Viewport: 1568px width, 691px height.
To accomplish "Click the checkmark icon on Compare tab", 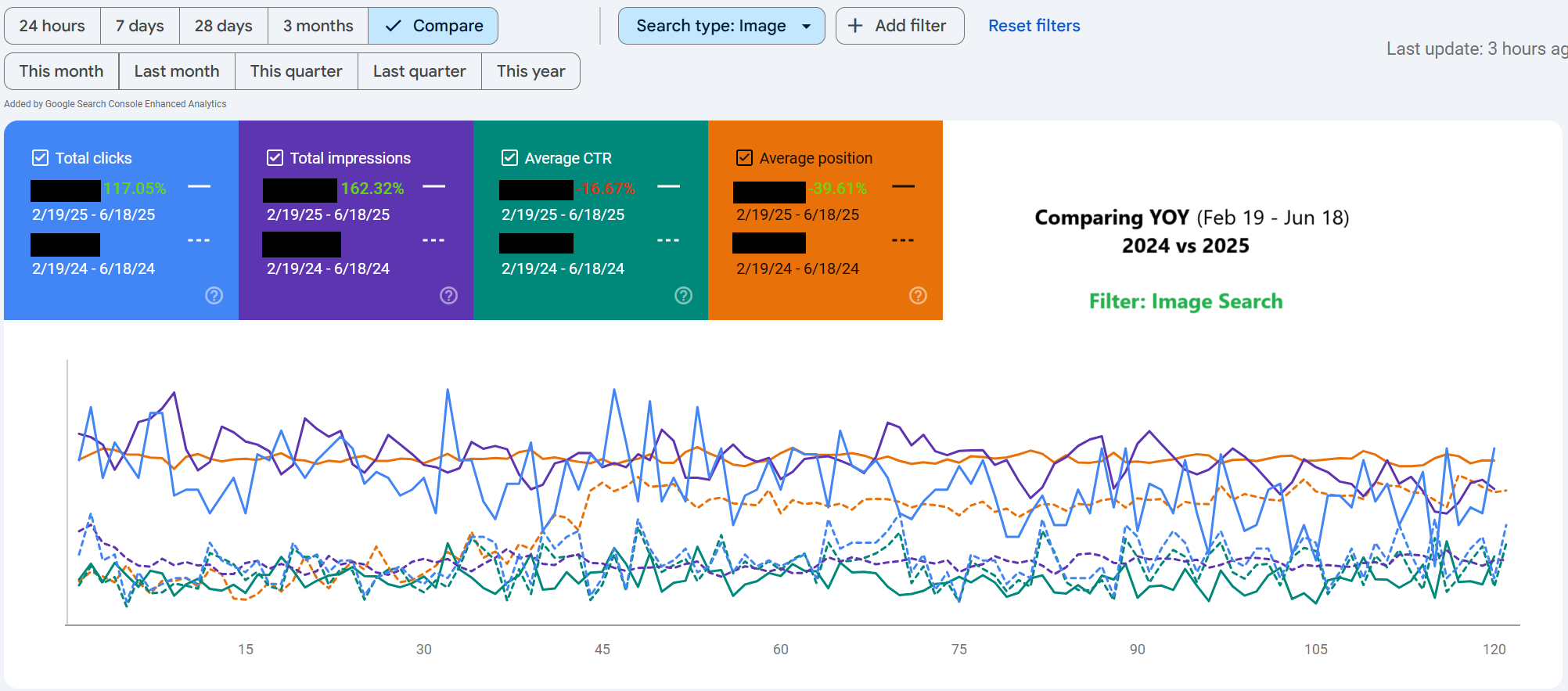I will point(394,26).
